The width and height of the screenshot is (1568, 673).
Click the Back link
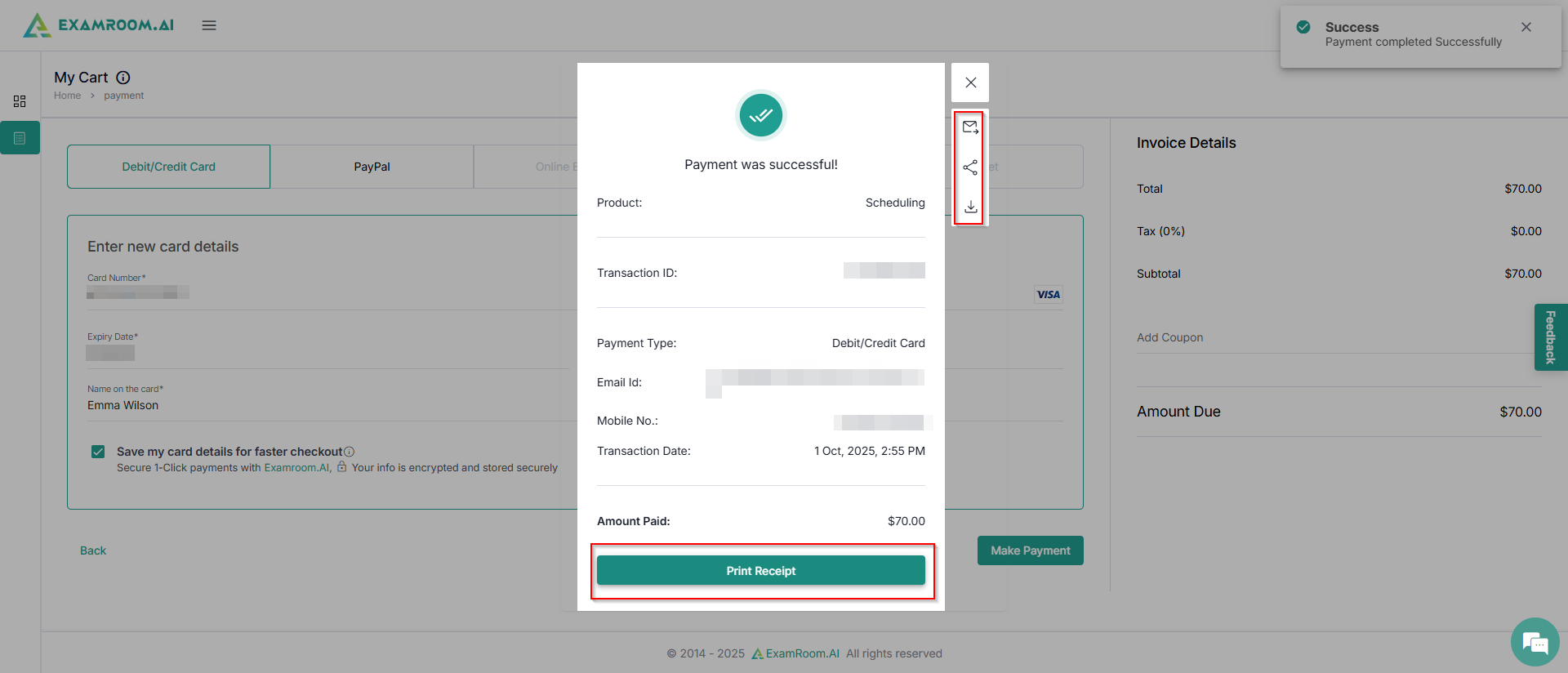point(93,550)
